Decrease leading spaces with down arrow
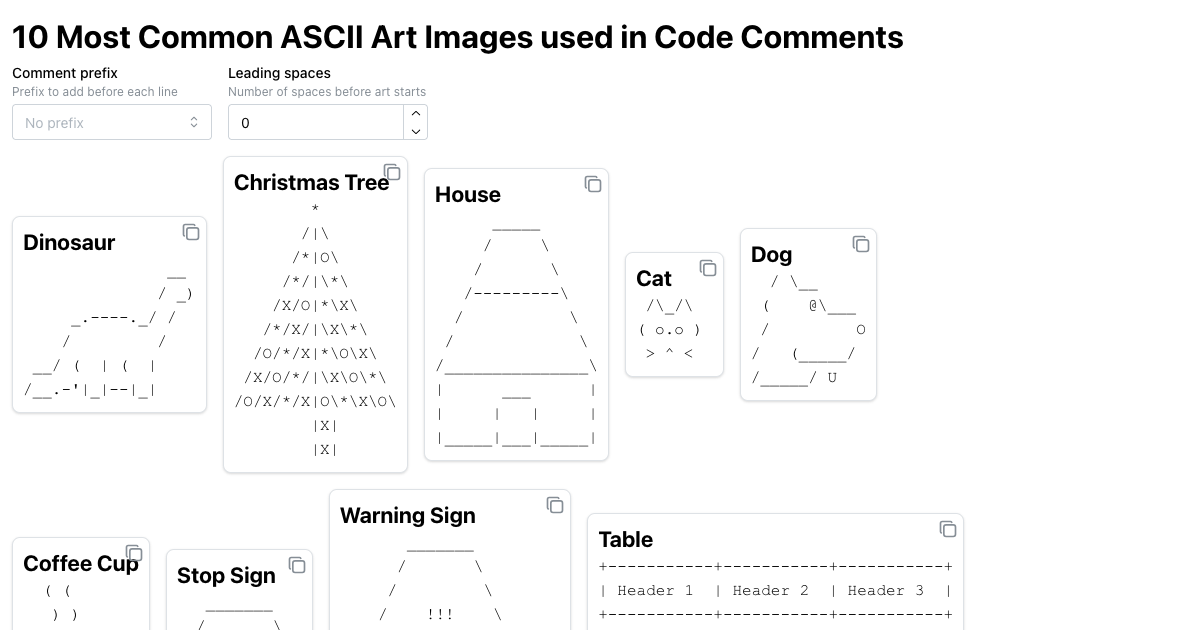Screen dimensions: 1200x630 coord(416,131)
